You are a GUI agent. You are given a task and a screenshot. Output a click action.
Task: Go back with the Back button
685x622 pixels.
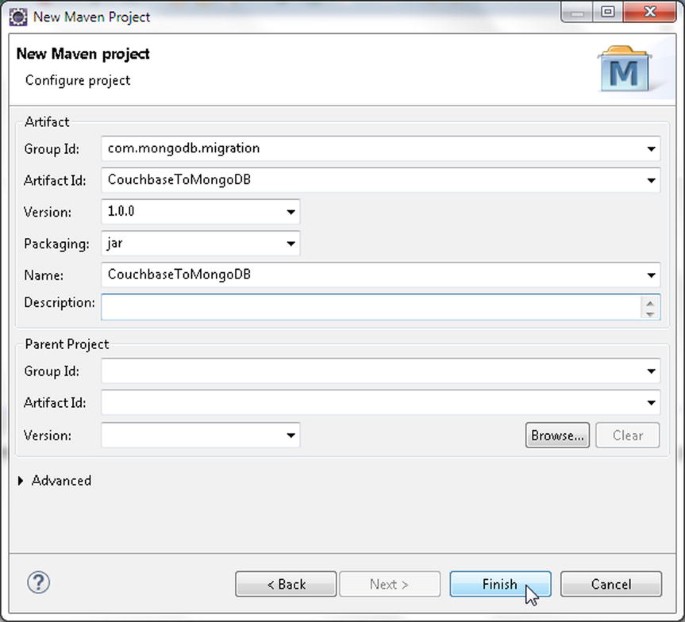point(285,584)
